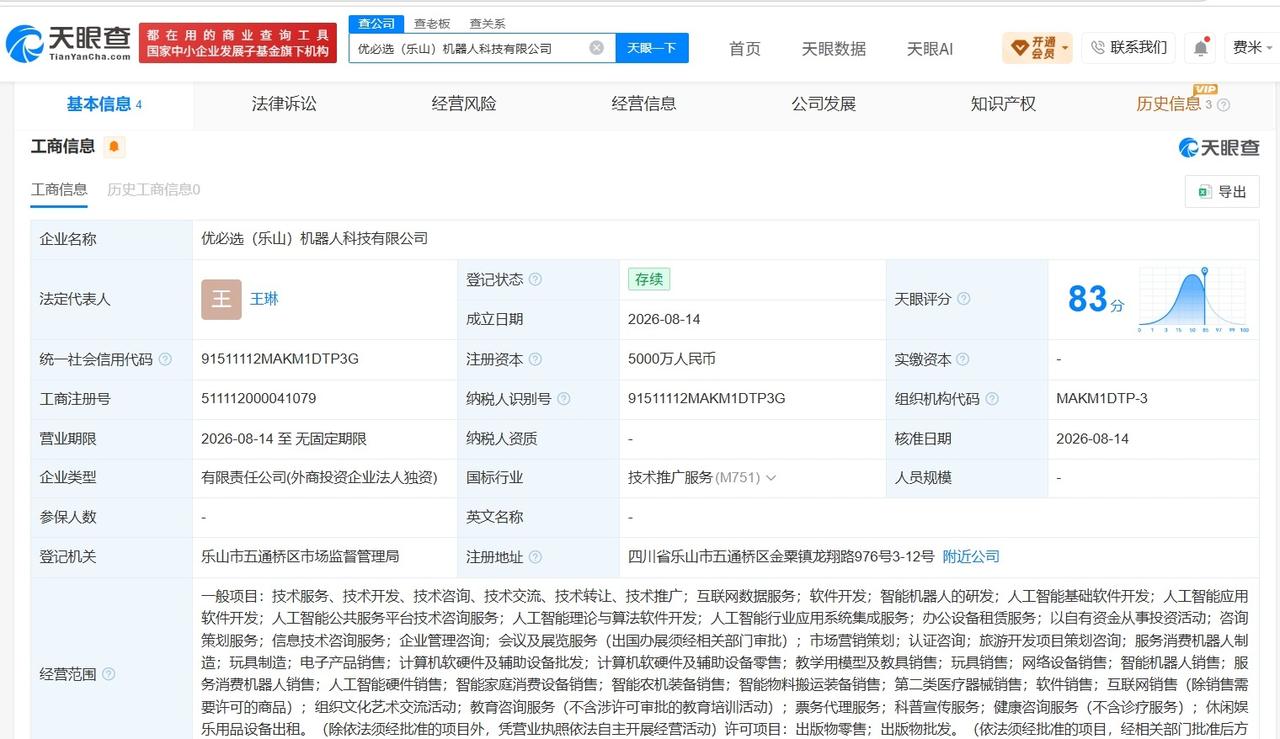Click company name 优必选（乐山）机器人科技有限公司 in 企业名称 row
Viewport: 1280px width, 739px height.
314,239
